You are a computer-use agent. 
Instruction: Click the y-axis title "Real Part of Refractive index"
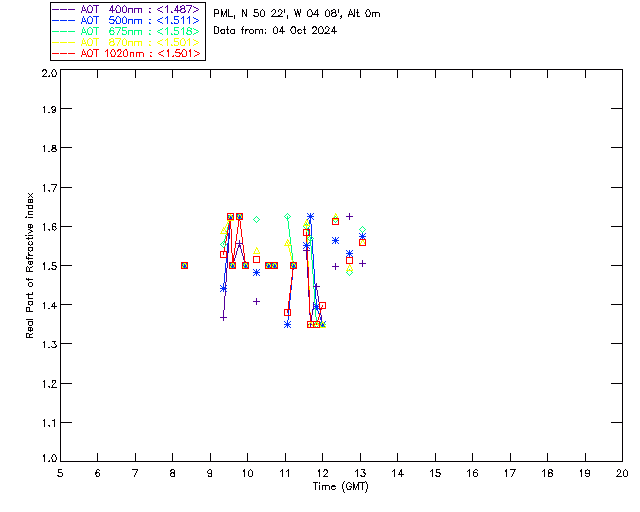click(x=30, y=265)
